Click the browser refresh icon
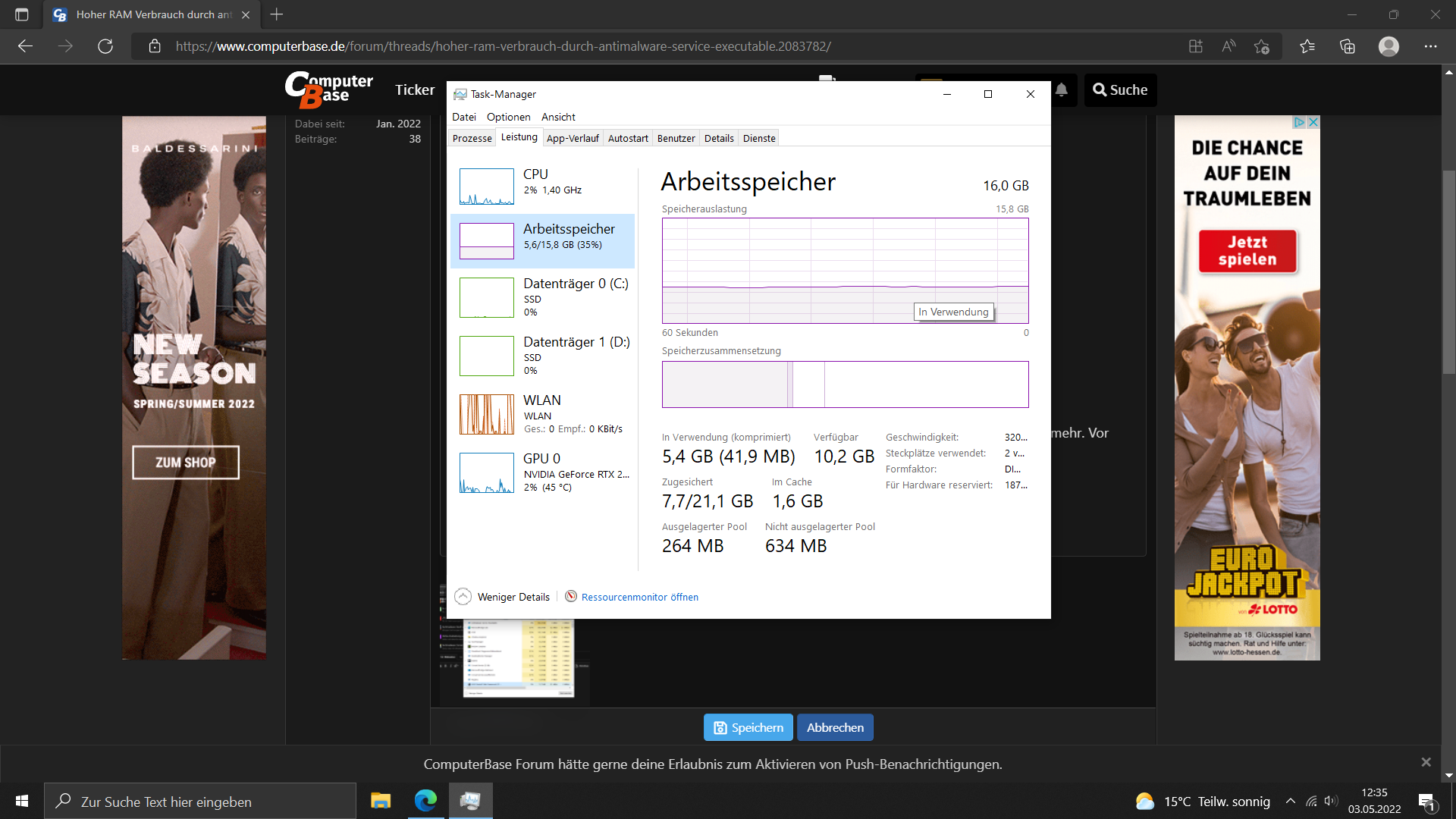The height and width of the screenshot is (819, 1456). click(105, 46)
